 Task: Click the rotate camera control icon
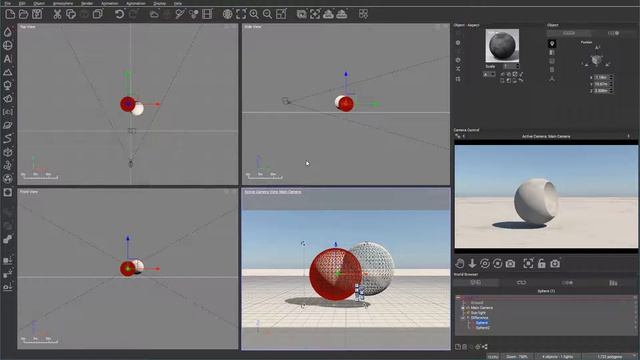[485, 263]
